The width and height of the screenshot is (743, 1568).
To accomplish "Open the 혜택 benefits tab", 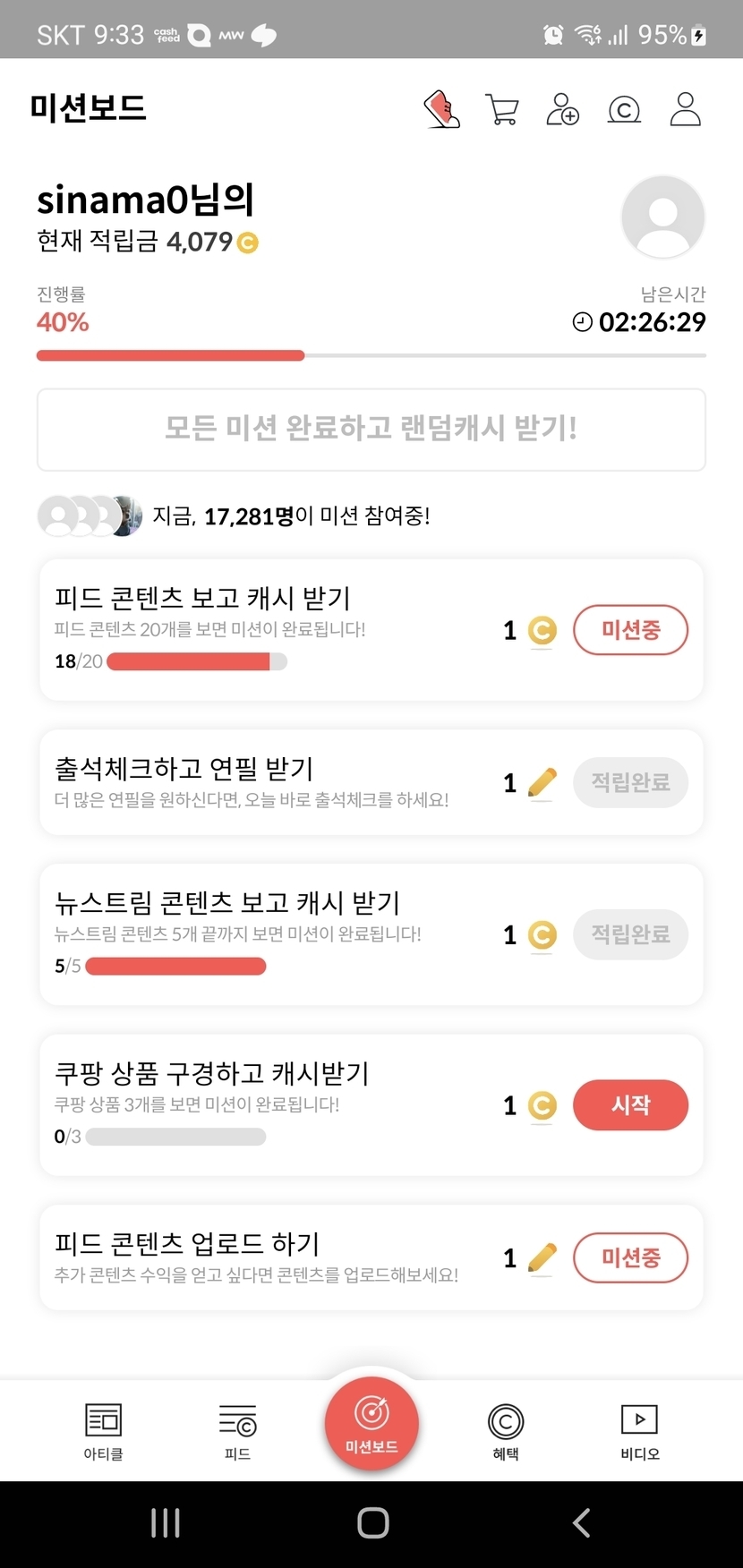I will point(506,1431).
